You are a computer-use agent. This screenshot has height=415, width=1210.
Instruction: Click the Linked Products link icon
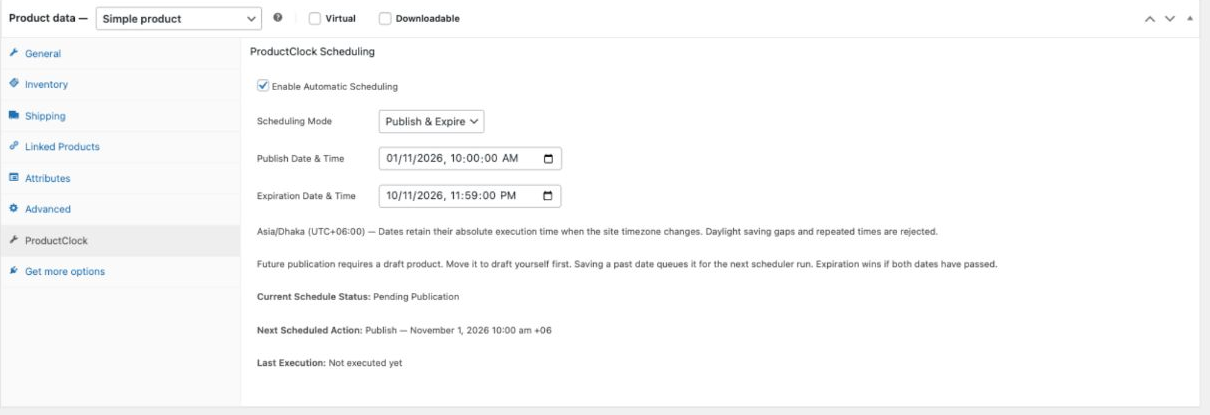click(x=13, y=147)
